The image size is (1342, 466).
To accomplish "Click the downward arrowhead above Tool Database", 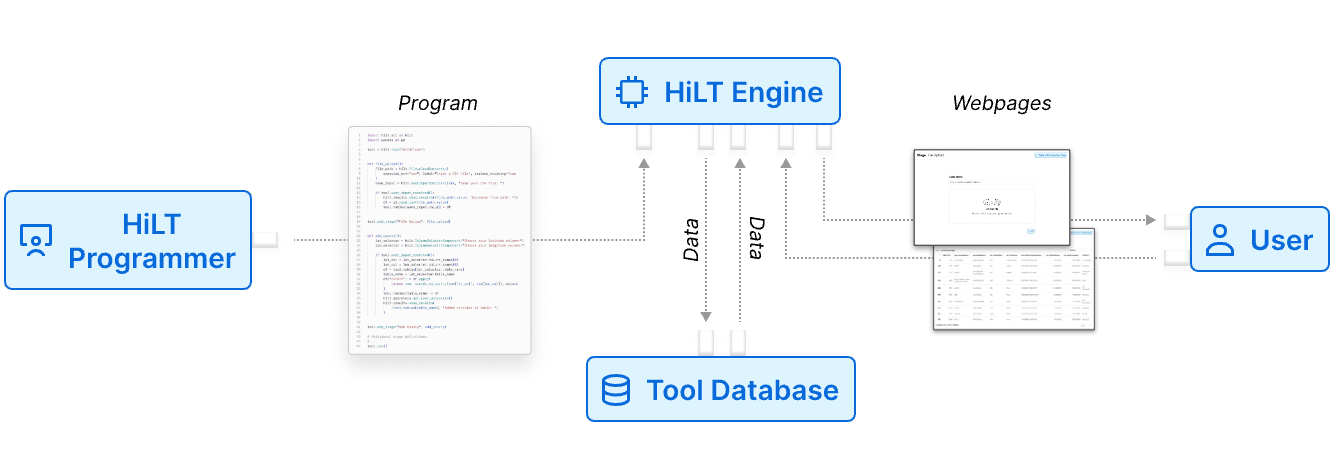I will pos(706,315).
